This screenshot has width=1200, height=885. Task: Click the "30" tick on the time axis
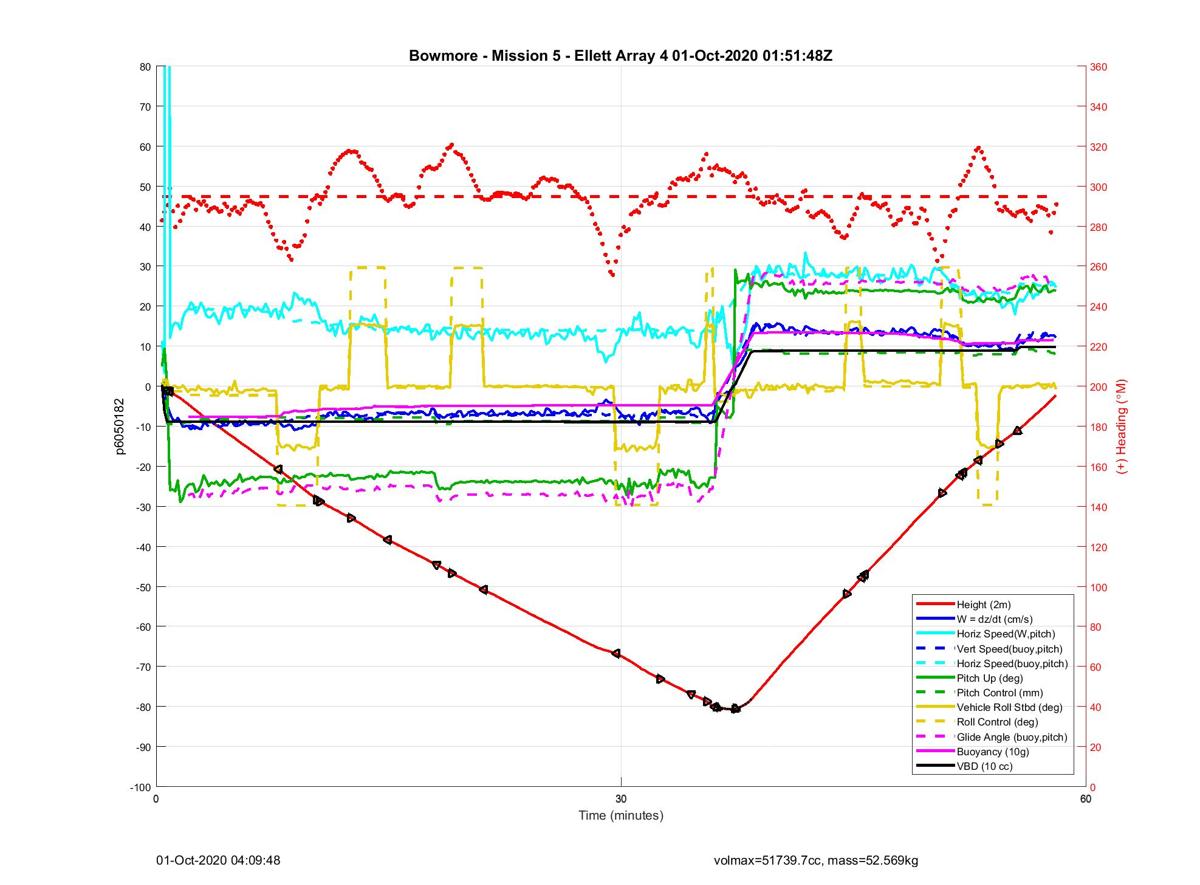point(621,799)
